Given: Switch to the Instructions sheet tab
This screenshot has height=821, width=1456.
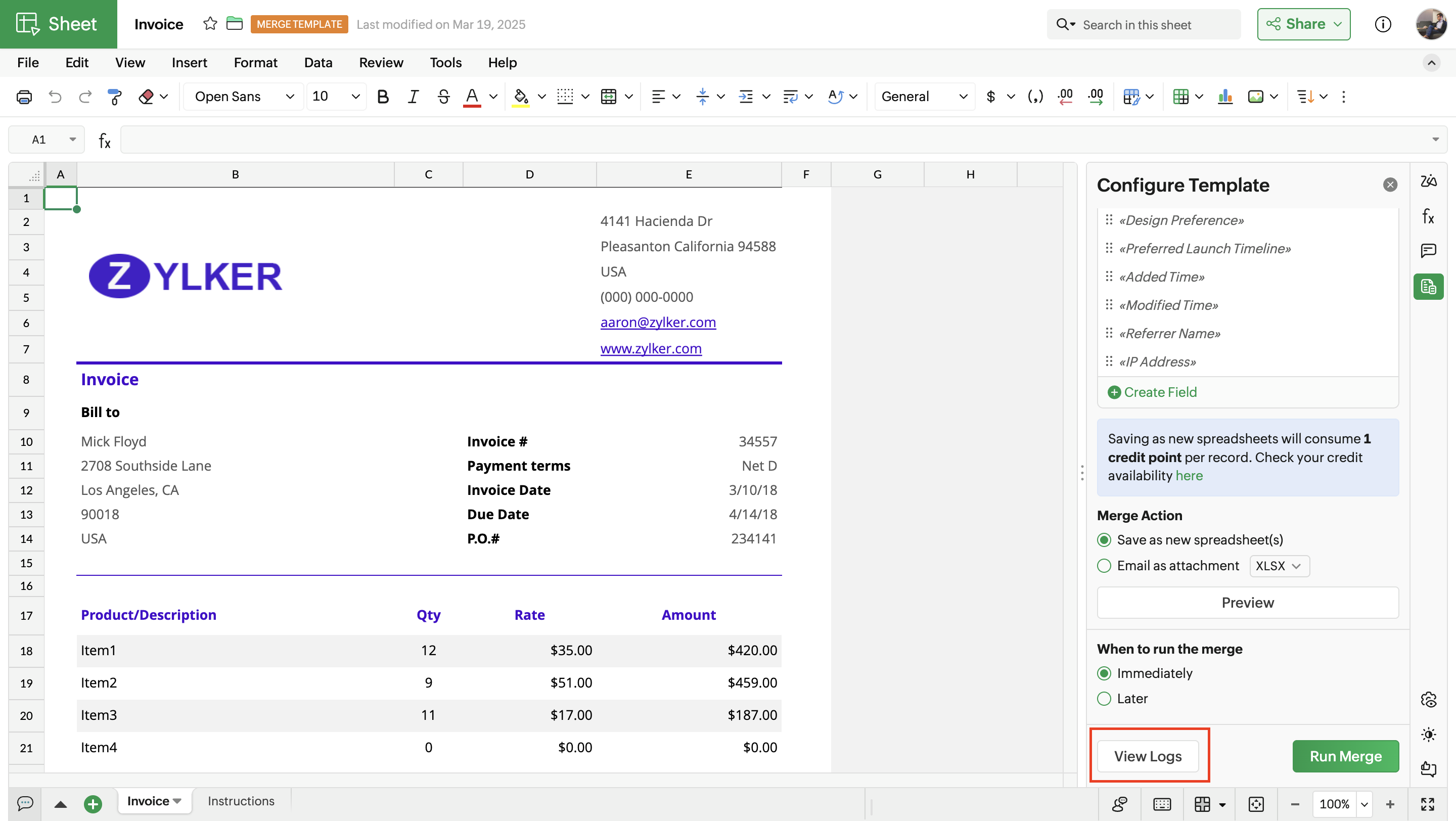Looking at the screenshot, I should point(241,801).
